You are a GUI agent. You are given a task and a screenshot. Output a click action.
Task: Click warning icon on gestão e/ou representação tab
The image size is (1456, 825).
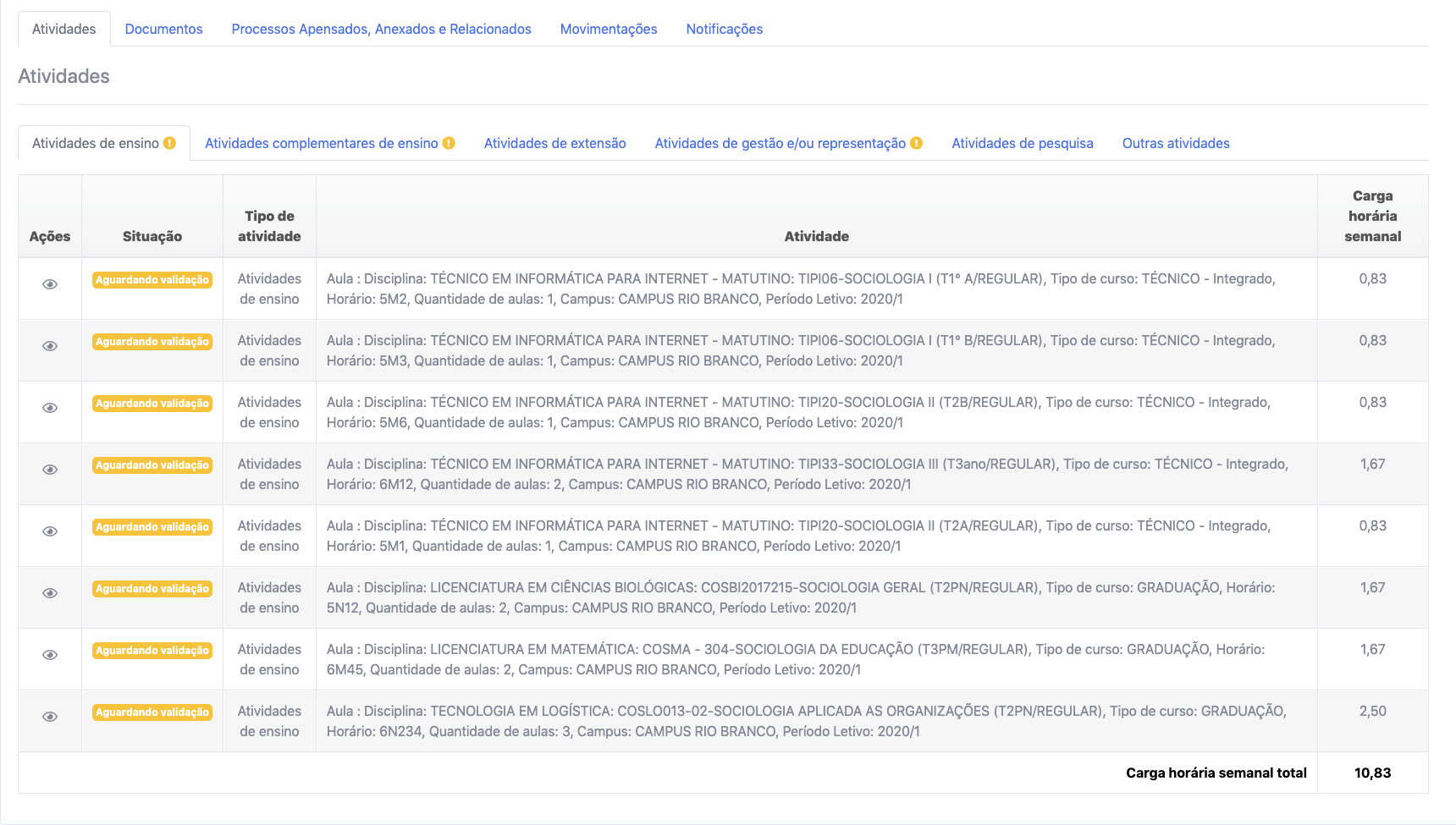click(917, 143)
